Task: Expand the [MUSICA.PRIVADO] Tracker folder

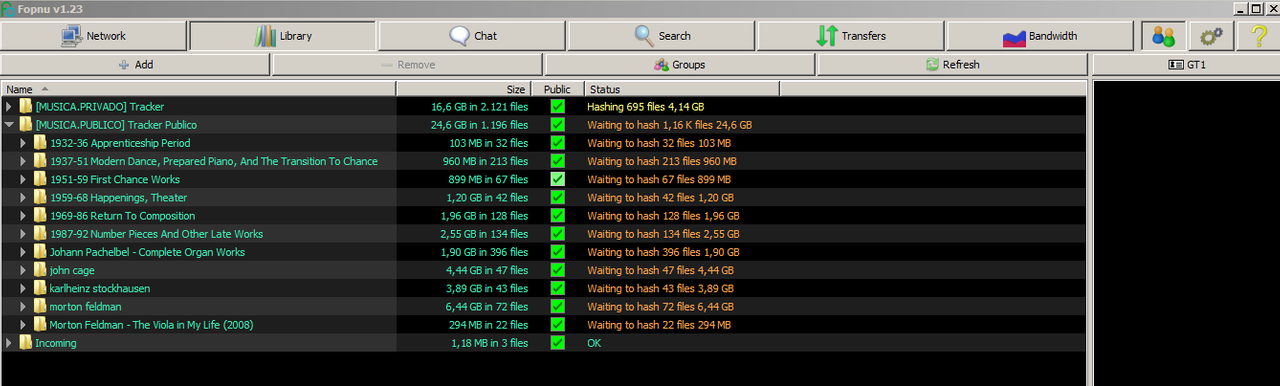Action: click(10, 106)
